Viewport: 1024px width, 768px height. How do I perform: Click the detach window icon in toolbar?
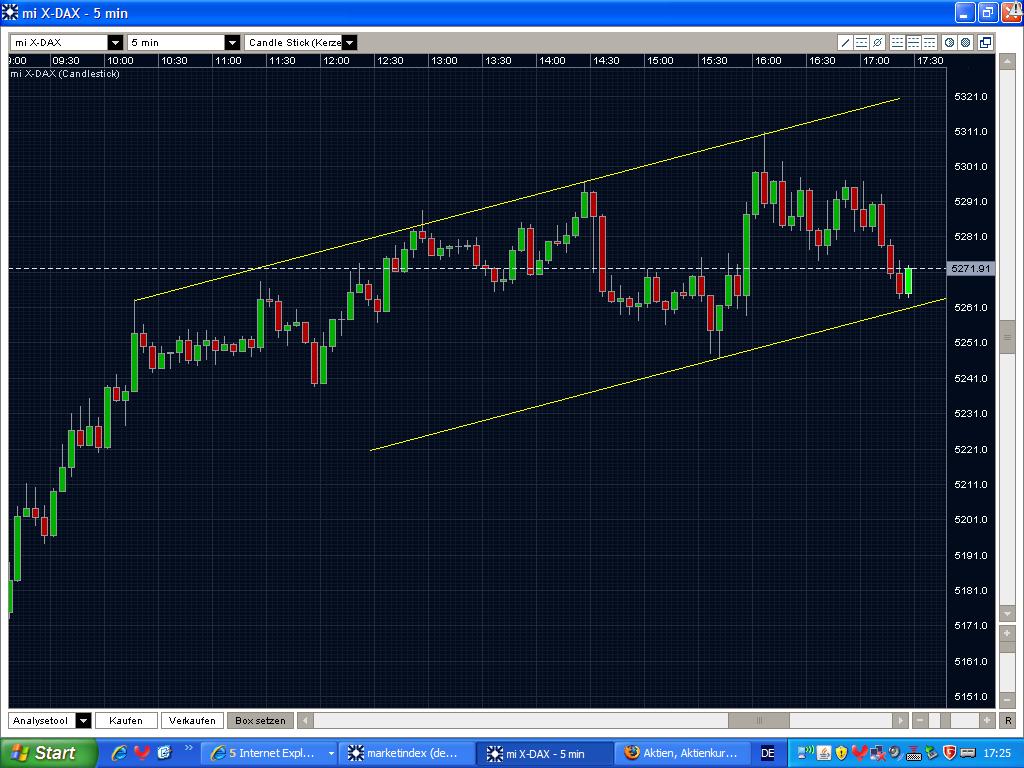(985, 43)
